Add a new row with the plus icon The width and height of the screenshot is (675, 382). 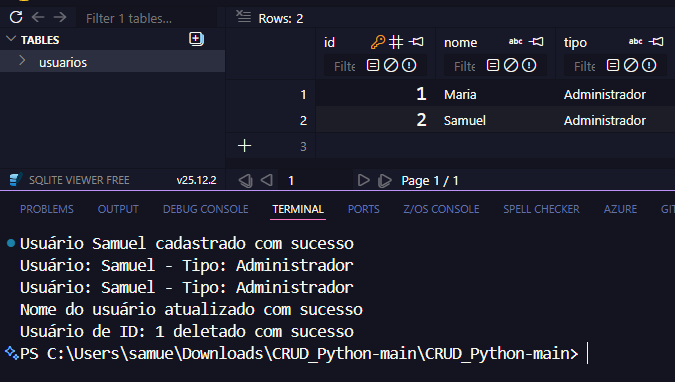point(245,146)
